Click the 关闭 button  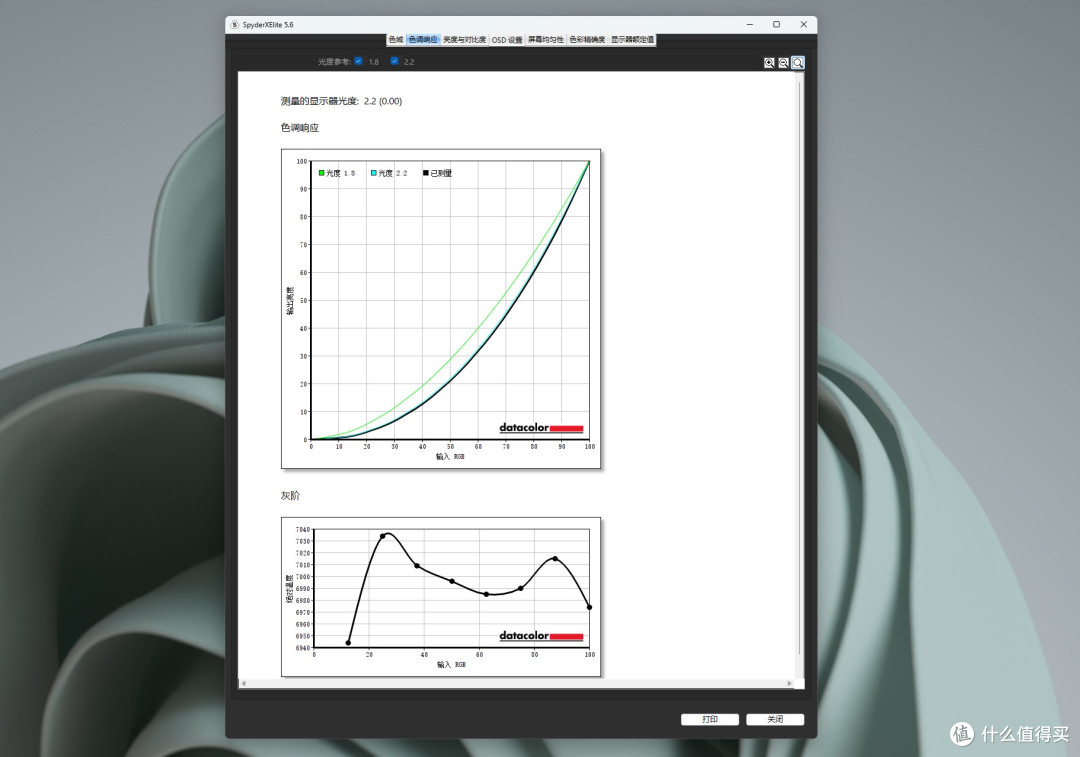point(775,719)
